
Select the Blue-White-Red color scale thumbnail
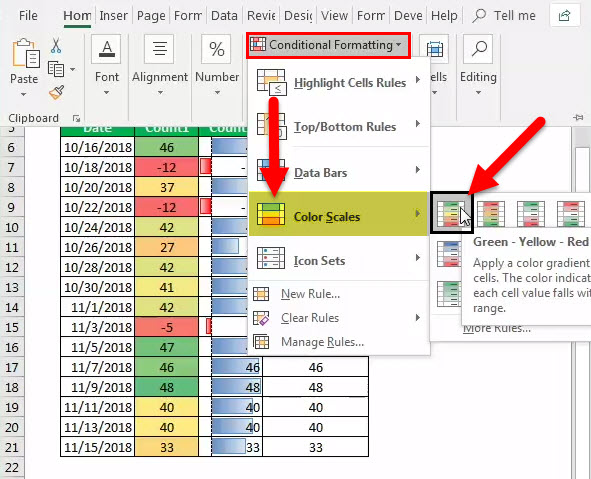tap(449, 254)
